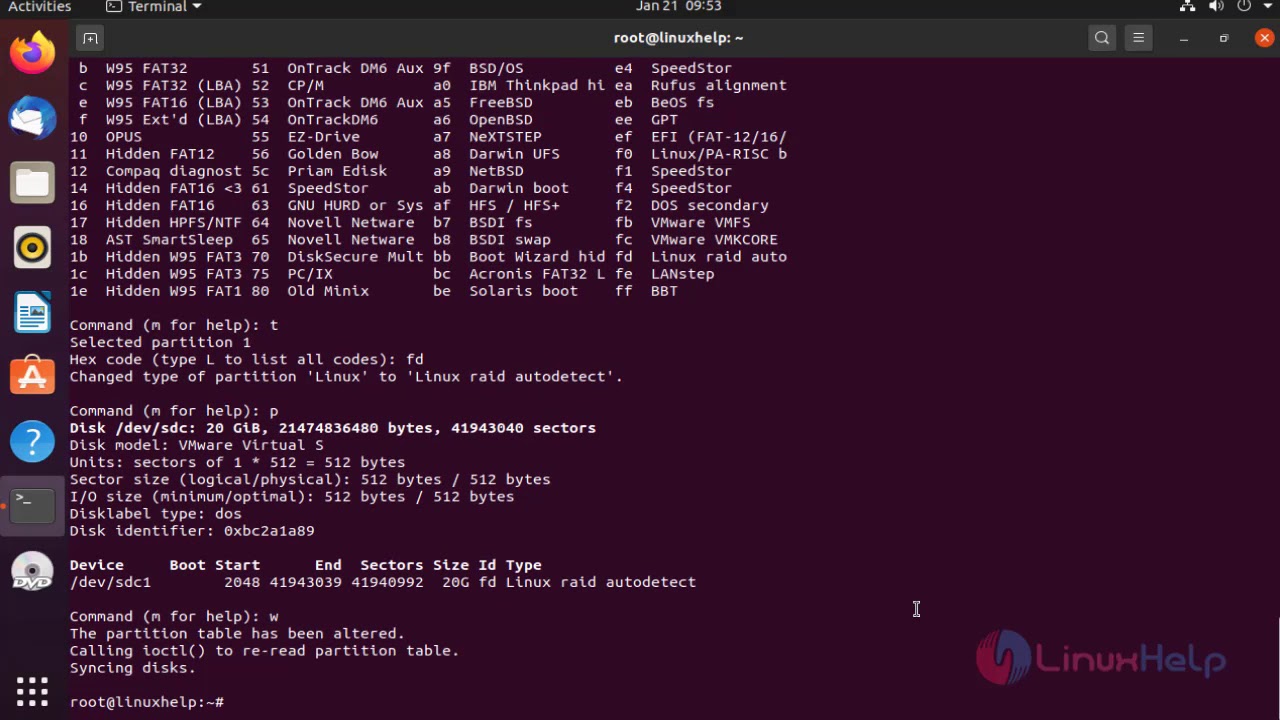Viewport: 1280px width, 720px height.
Task: Click the terminal title root@linuxhelp: ~
Action: (x=678, y=38)
